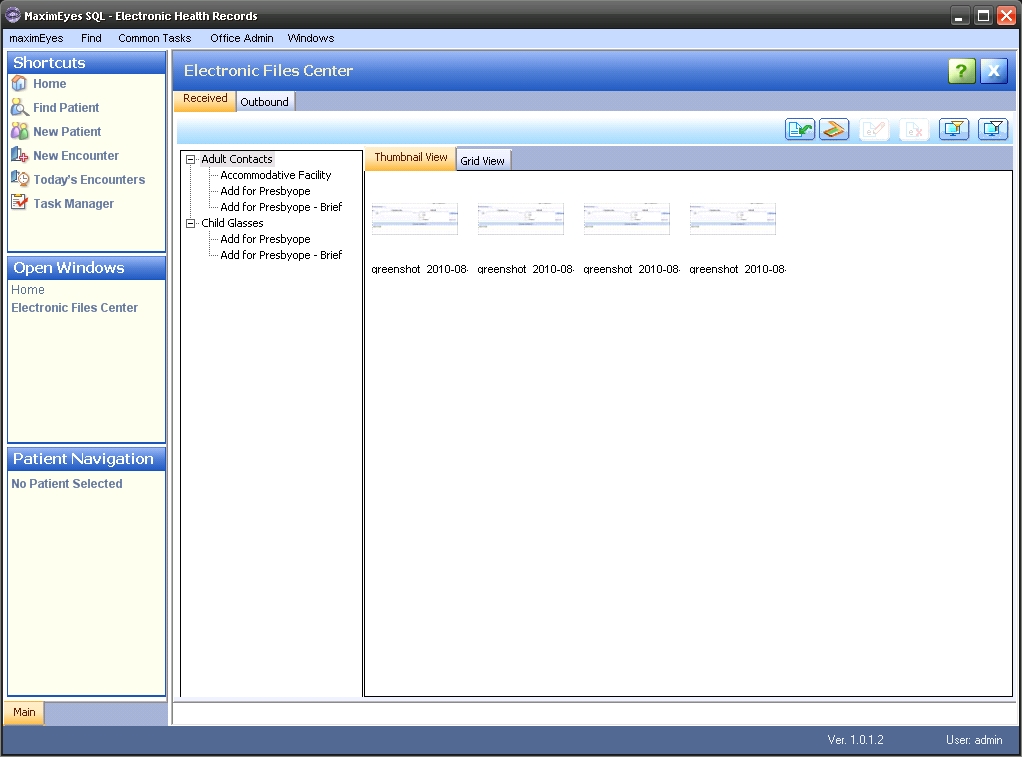Click the Find Patient magnifier icon
The height and width of the screenshot is (757, 1022).
[x=20, y=108]
